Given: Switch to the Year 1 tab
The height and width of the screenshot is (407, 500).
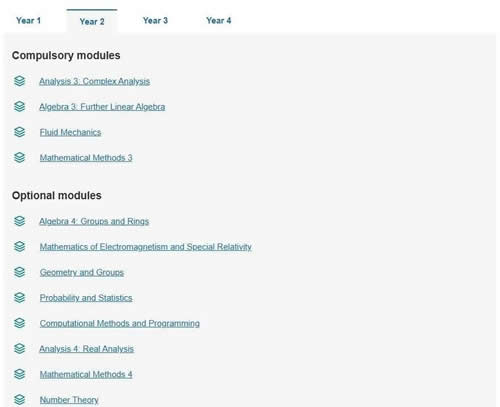Looking at the screenshot, I should 28,21.
